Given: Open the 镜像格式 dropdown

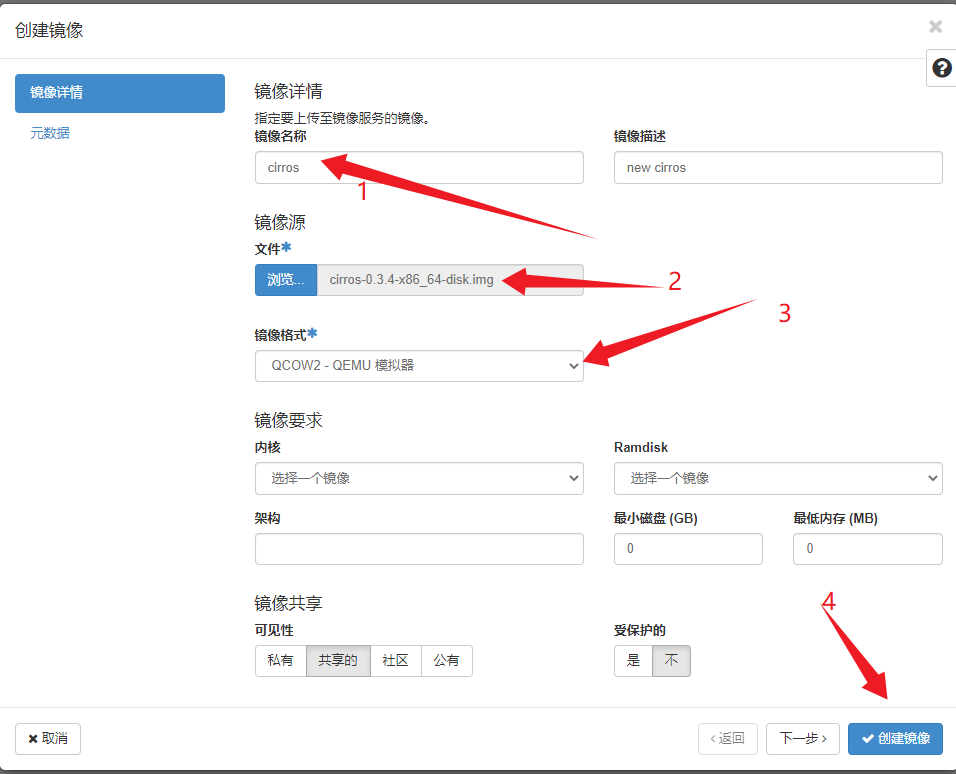Looking at the screenshot, I should (x=419, y=366).
